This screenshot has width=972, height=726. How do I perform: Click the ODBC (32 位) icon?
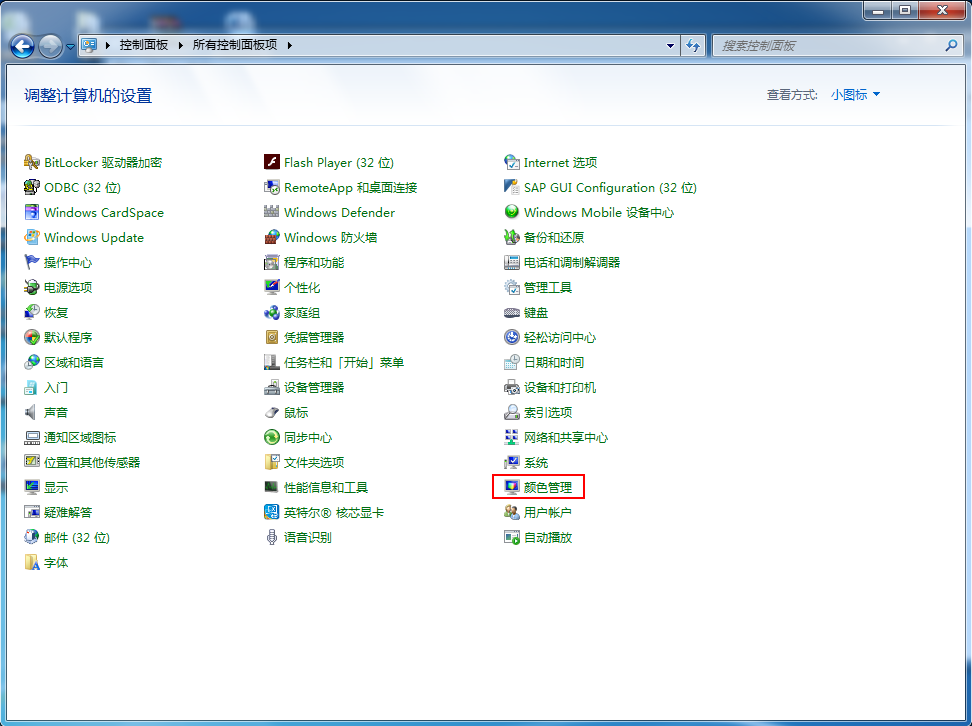click(x=32, y=187)
